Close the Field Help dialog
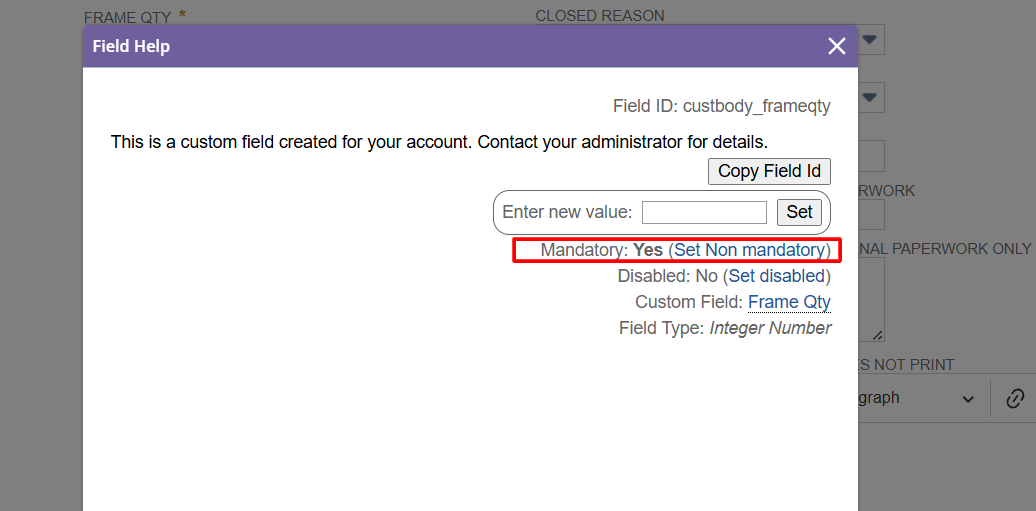Viewport: 1036px width, 511px height. point(837,46)
